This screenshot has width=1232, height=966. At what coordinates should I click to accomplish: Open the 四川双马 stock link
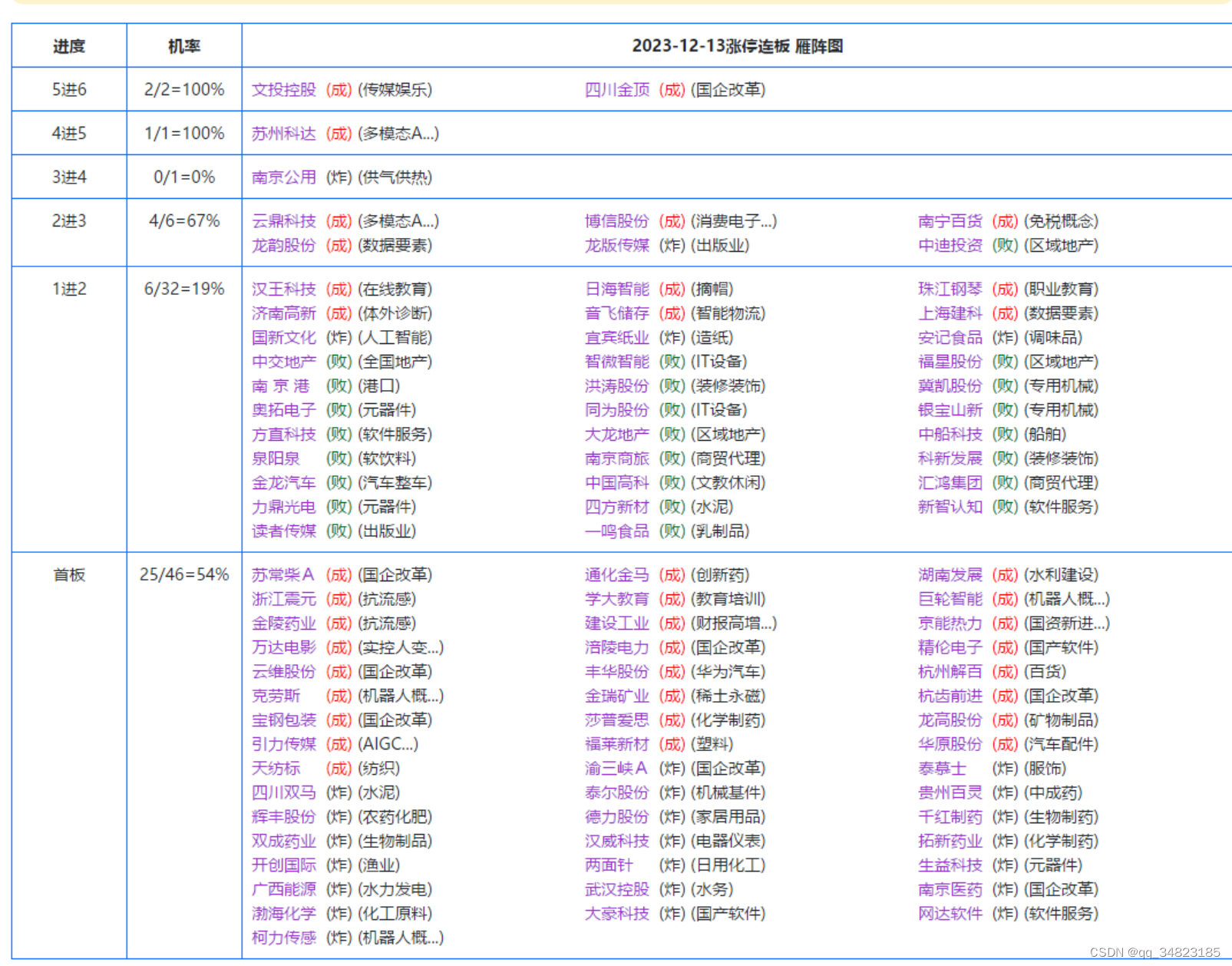[284, 792]
